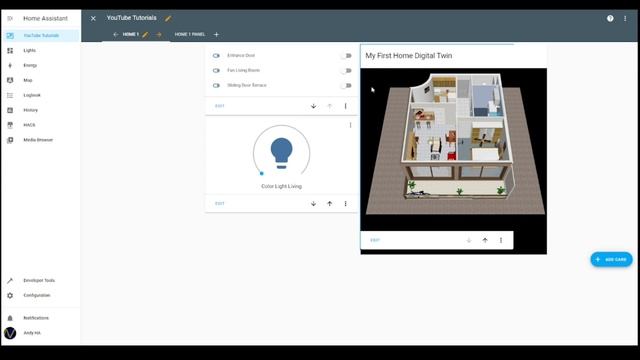Adjust the brightness slider handle on light card
The width and height of the screenshot is (640, 360).
[x=262, y=173]
